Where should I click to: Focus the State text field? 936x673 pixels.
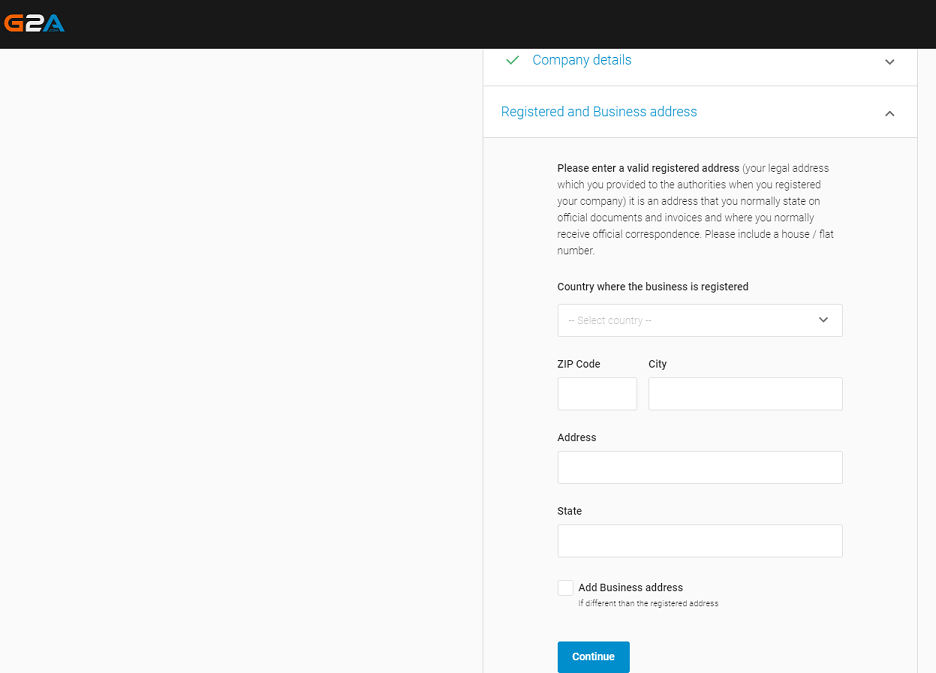[x=699, y=541]
